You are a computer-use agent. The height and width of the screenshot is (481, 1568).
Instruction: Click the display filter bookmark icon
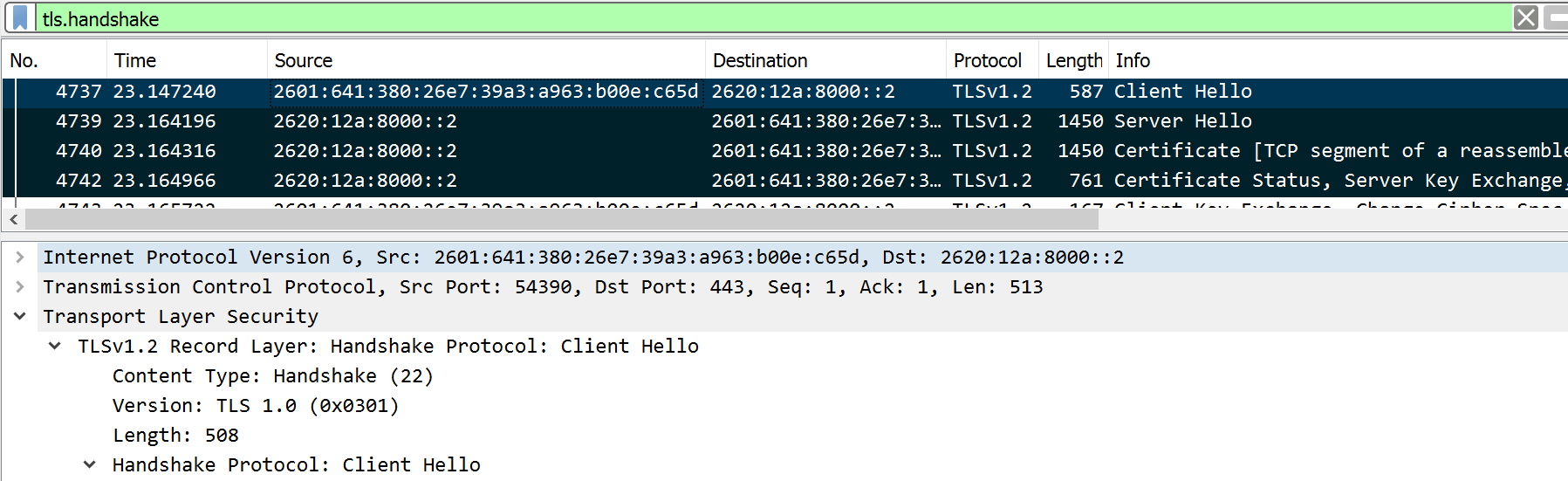coord(20,18)
